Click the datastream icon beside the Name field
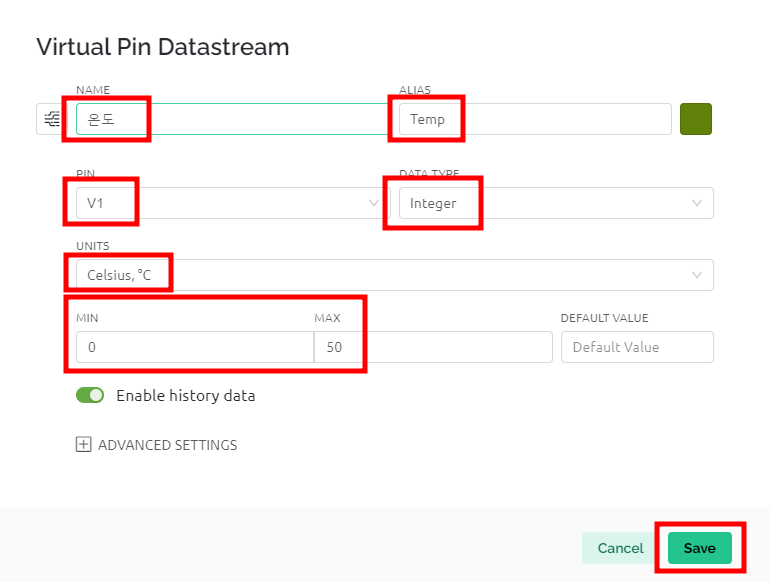Image resolution: width=770 pixels, height=582 pixels. point(52,119)
